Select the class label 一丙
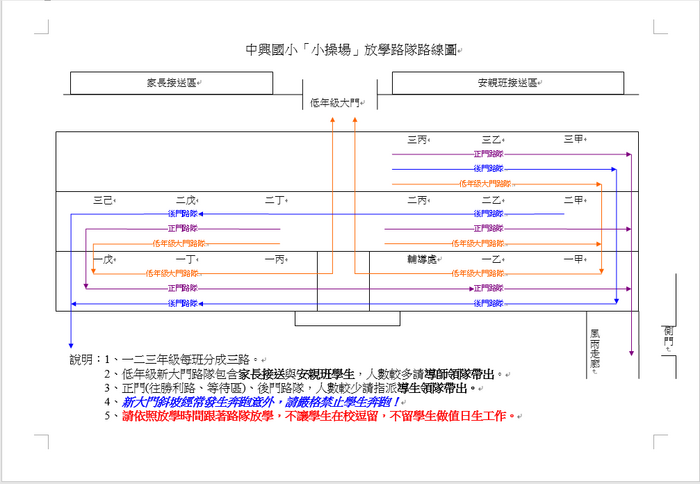This screenshot has width=700, height=484. pyautogui.click(x=275, y=259)
